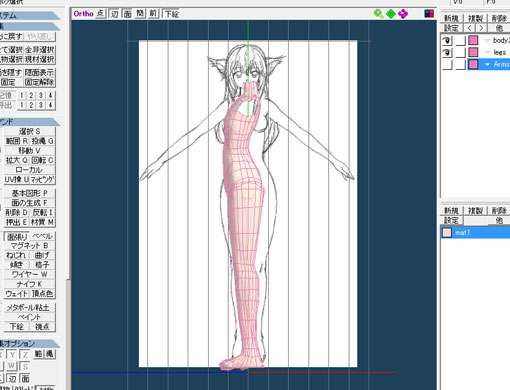Select the マッピング mapping tool
Image resolution: width=510 pixels, height=390 pixels.
tap(43, 179)
